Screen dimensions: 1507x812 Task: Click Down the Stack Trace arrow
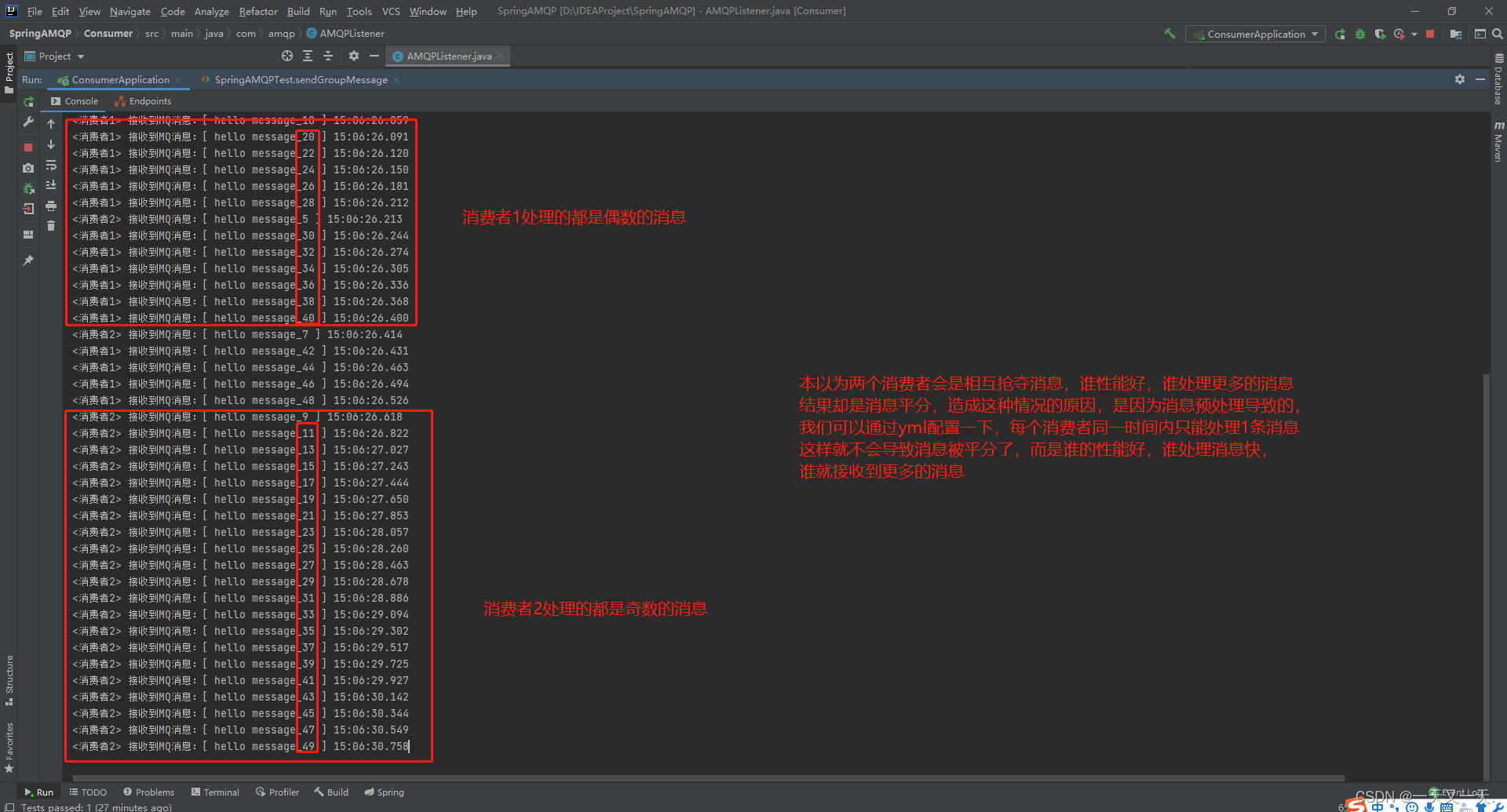pos(51,144)
